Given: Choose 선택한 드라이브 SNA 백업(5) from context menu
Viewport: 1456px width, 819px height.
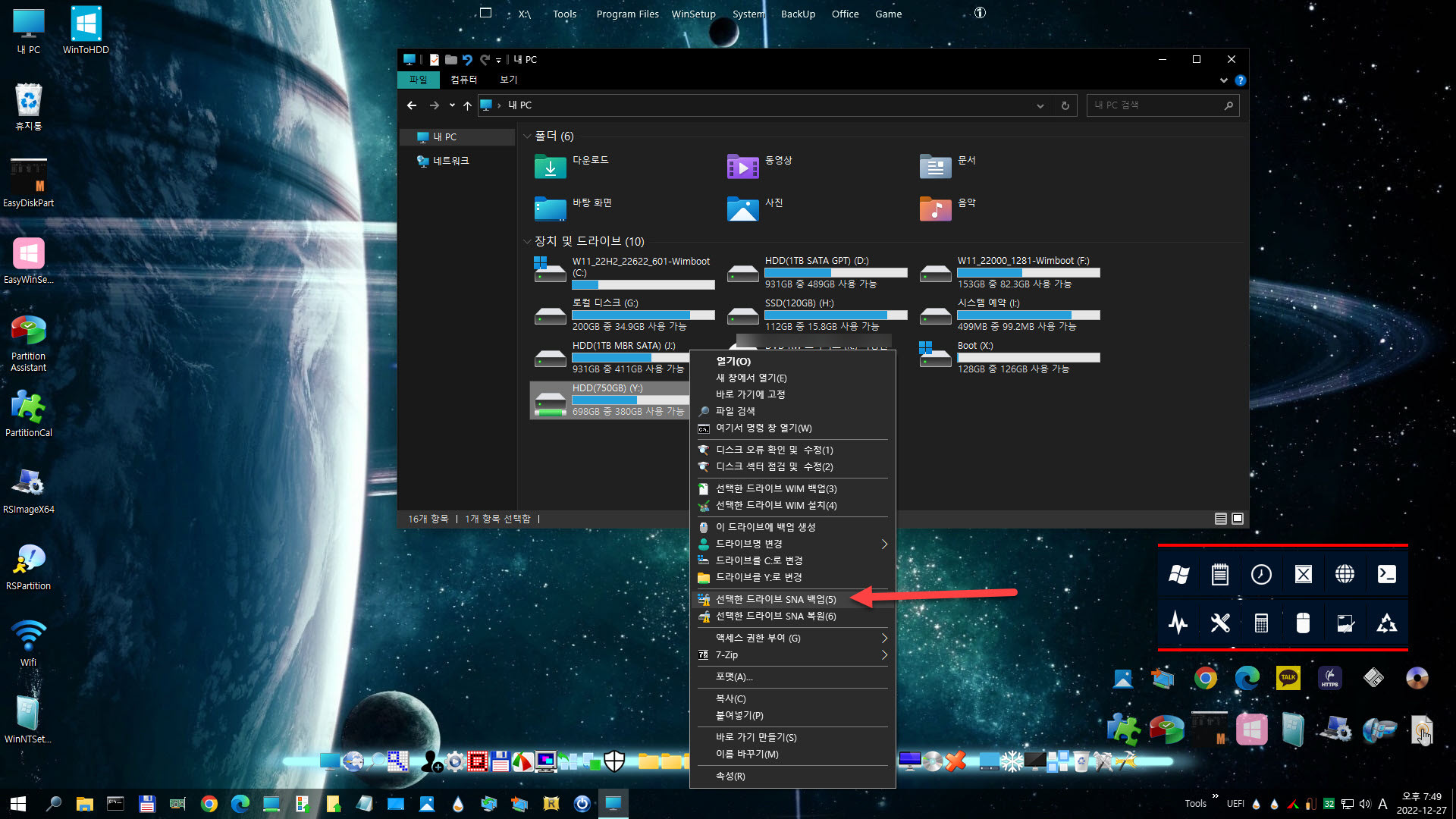Looking at the screenshot, I should pyautogui.click(x=792, y=599).
